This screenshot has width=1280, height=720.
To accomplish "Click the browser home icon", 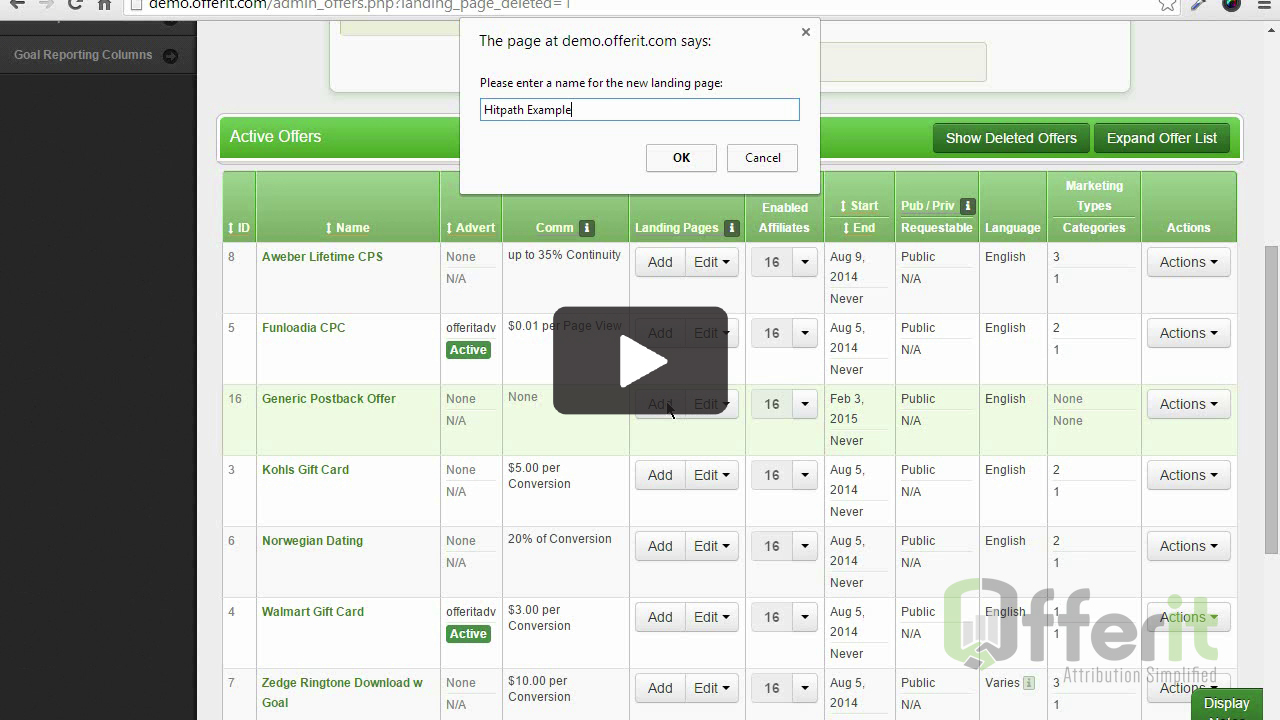I will 104,5.
